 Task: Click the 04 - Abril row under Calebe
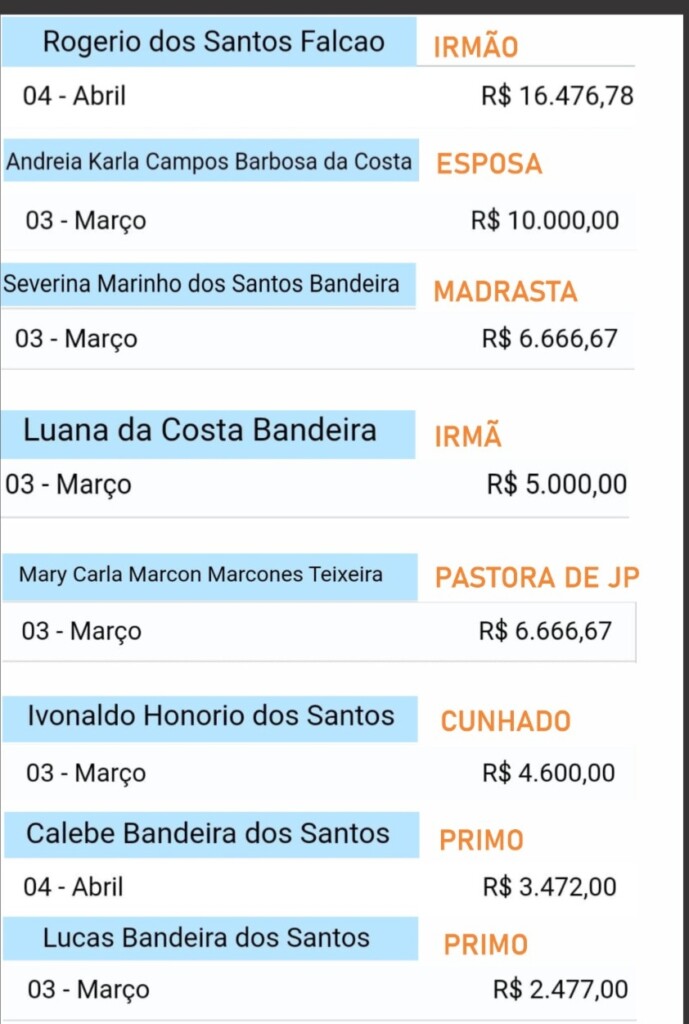point(320,887)
